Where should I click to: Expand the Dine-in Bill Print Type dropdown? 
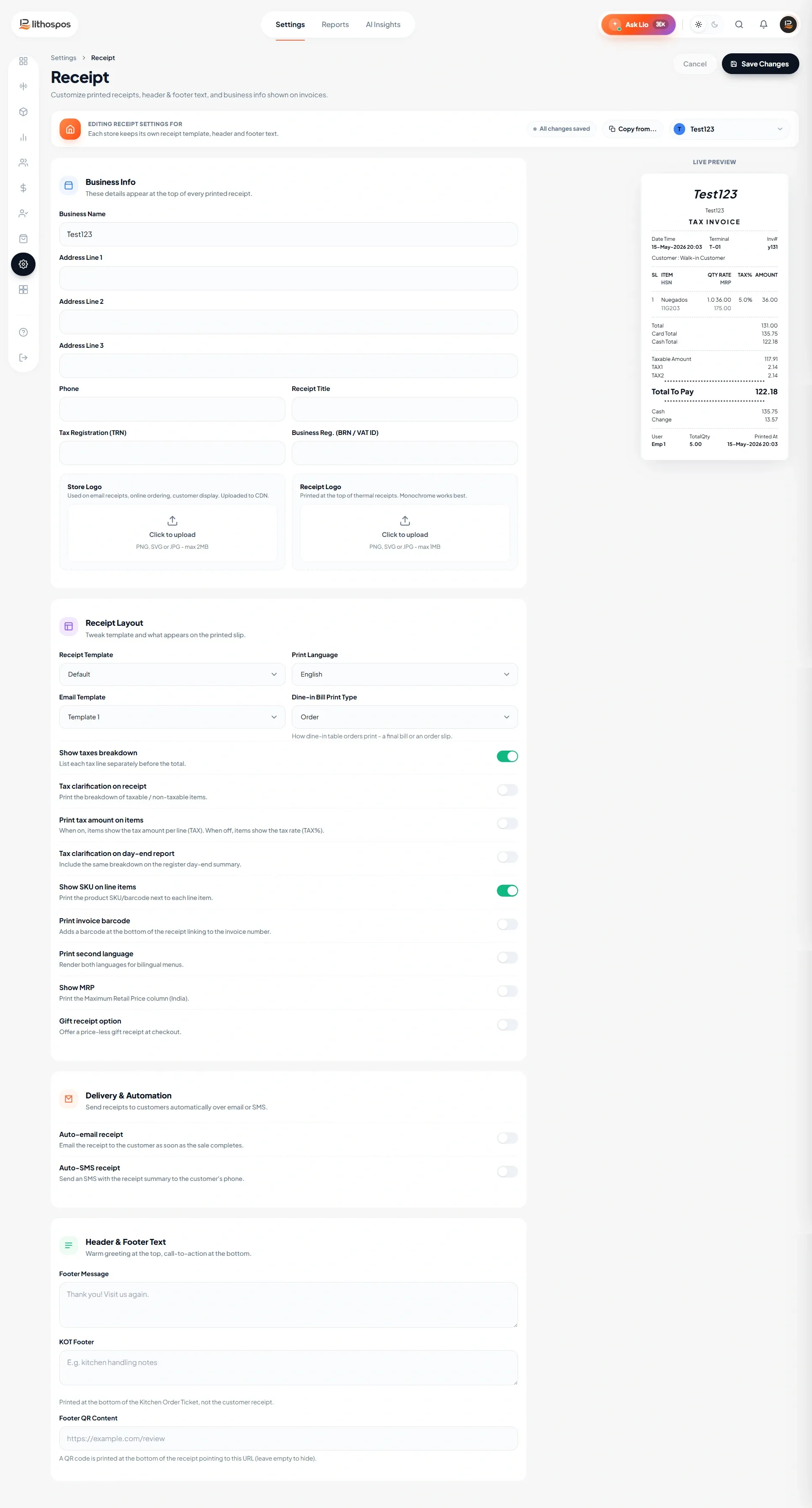click(405, 717)
